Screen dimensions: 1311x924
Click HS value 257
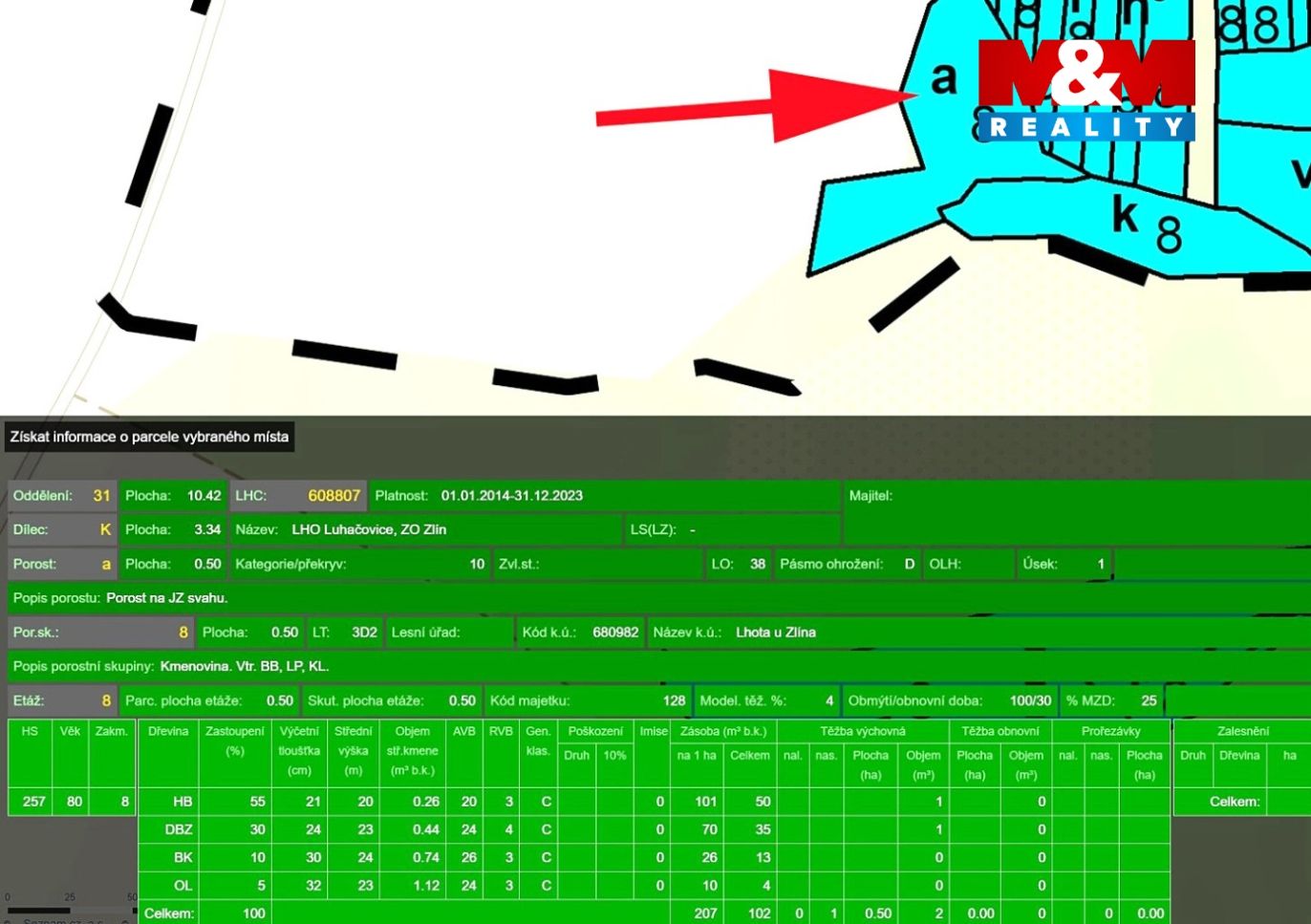(x=34, y=802)
